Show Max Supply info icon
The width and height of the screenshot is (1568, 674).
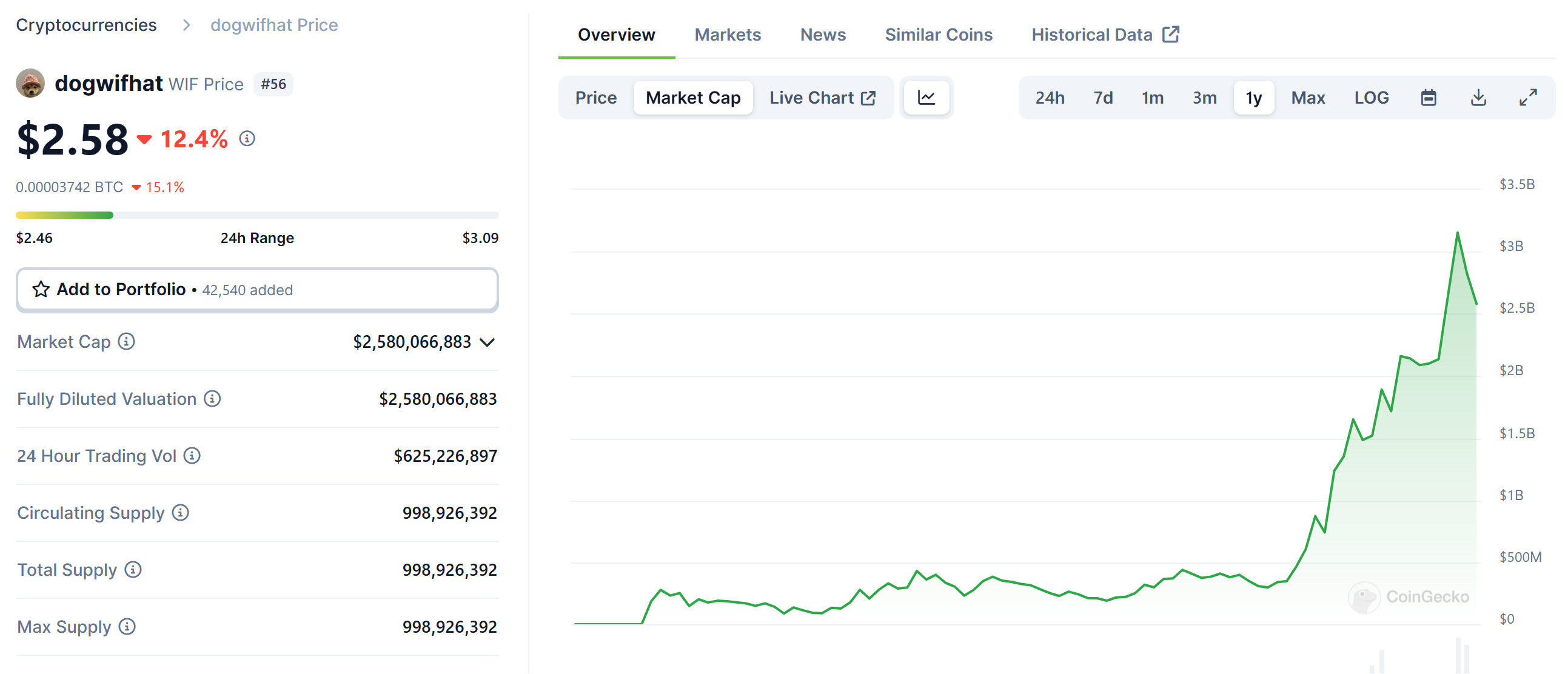pos(127,627)
